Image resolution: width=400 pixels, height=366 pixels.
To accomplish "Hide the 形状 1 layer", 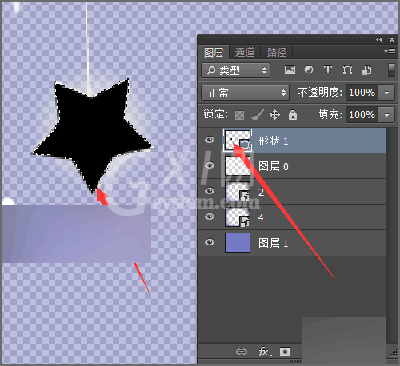I will (210, 139).
